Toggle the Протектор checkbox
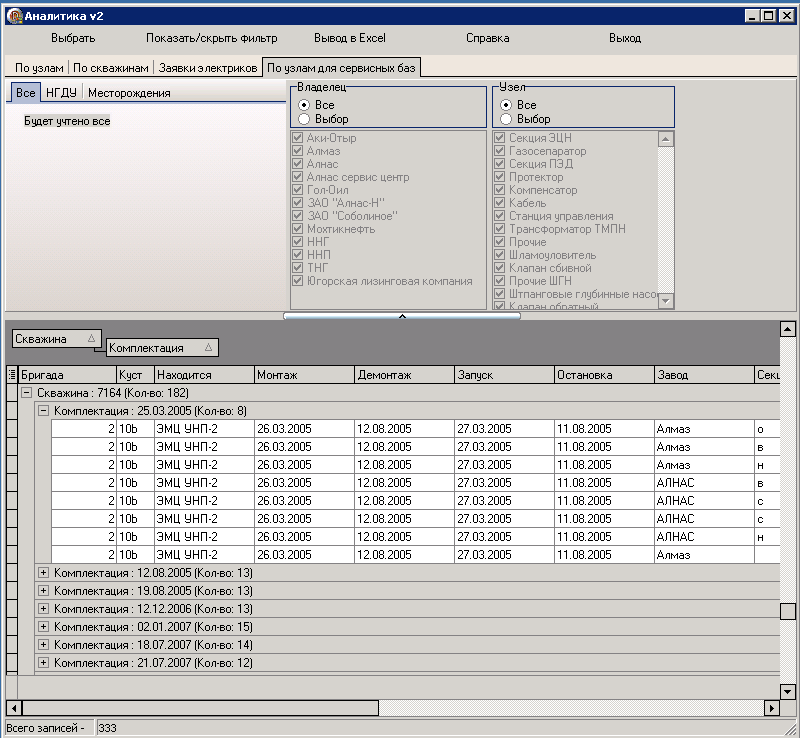800x738 pixels. pyautogui.click(x=500, y=177)
